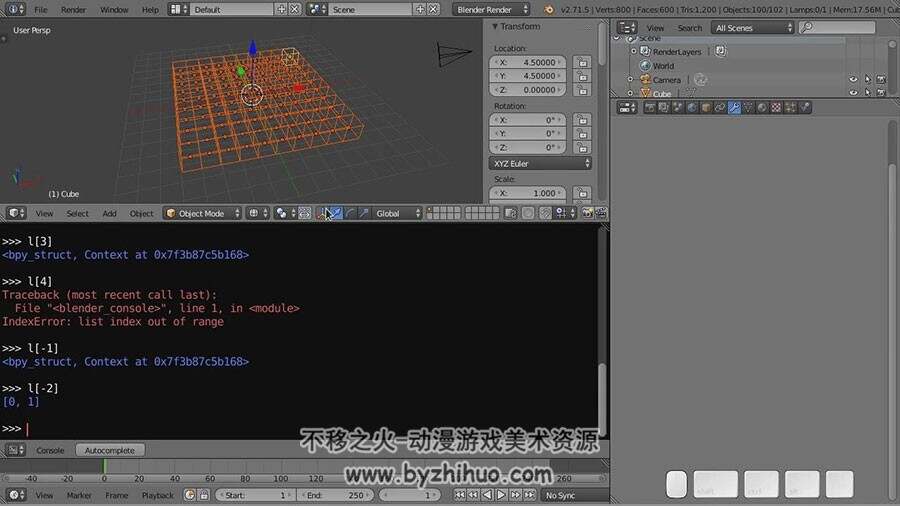The width and height of the screenshot is (900, 506).
Task: Toggle proportional editing circle icon
Action: click(x=527, y=213)
